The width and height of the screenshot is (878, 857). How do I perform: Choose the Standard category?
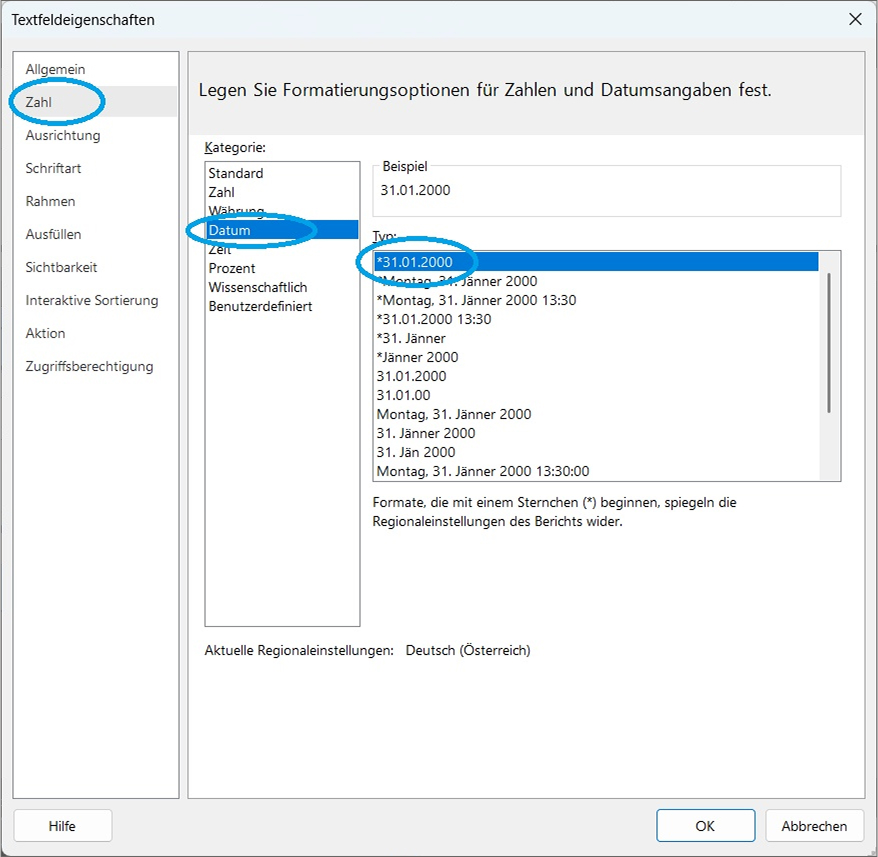pos(235,173)
